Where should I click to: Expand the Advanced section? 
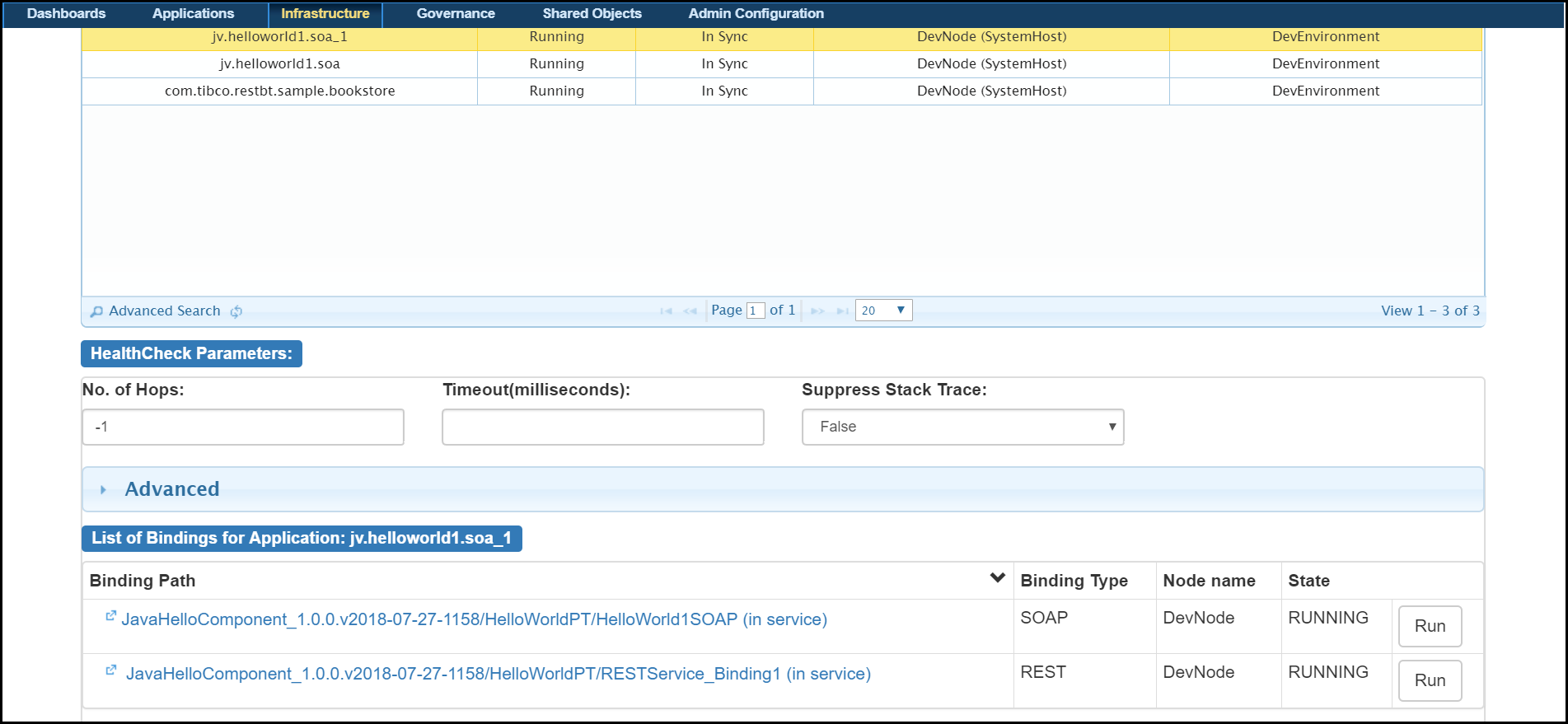click(171, 489)
